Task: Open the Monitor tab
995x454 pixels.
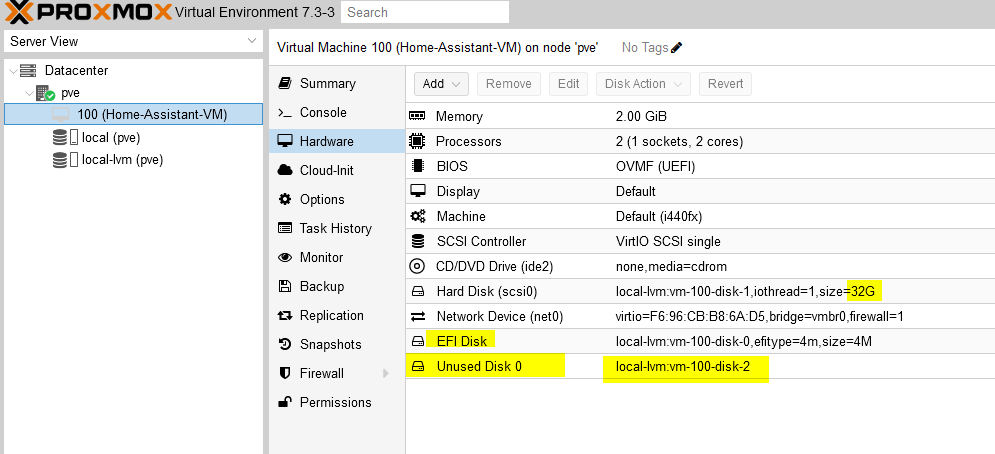Action: click(x=337, y=257)
